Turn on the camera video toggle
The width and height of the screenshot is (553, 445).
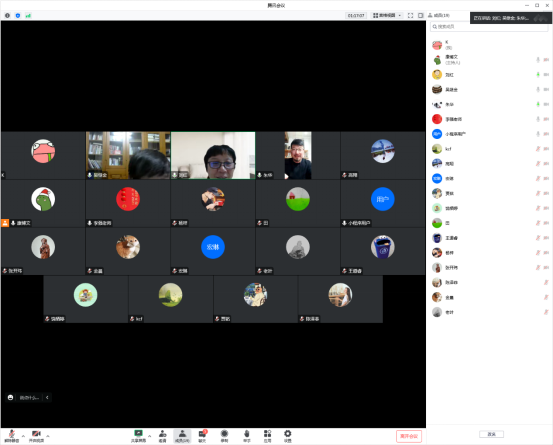[x=36, y=436]
